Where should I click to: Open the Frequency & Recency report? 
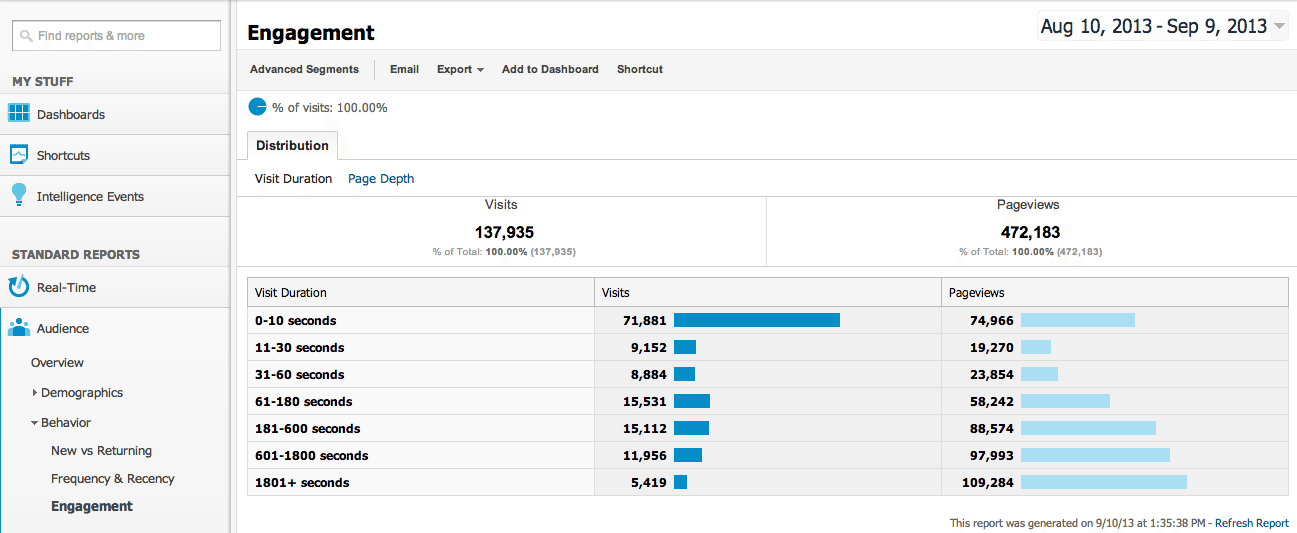(x=112, y=479)
